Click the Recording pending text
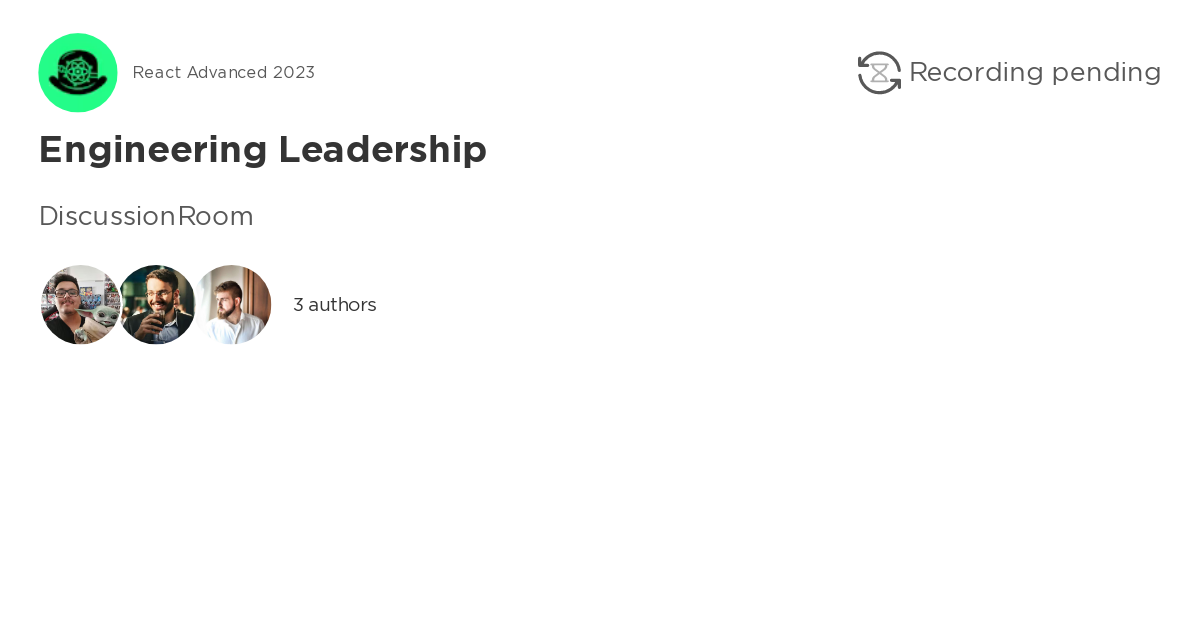The height and width of the screenshot is (628, 1200). [1035, 72]
